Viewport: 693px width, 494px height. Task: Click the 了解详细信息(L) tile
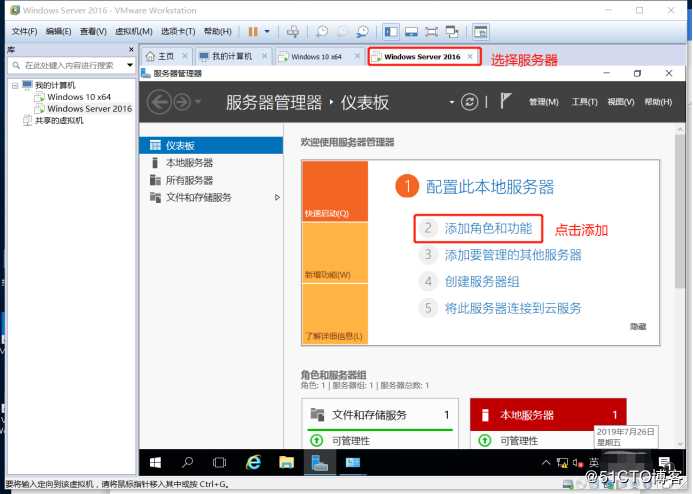[x=335, y=313]
